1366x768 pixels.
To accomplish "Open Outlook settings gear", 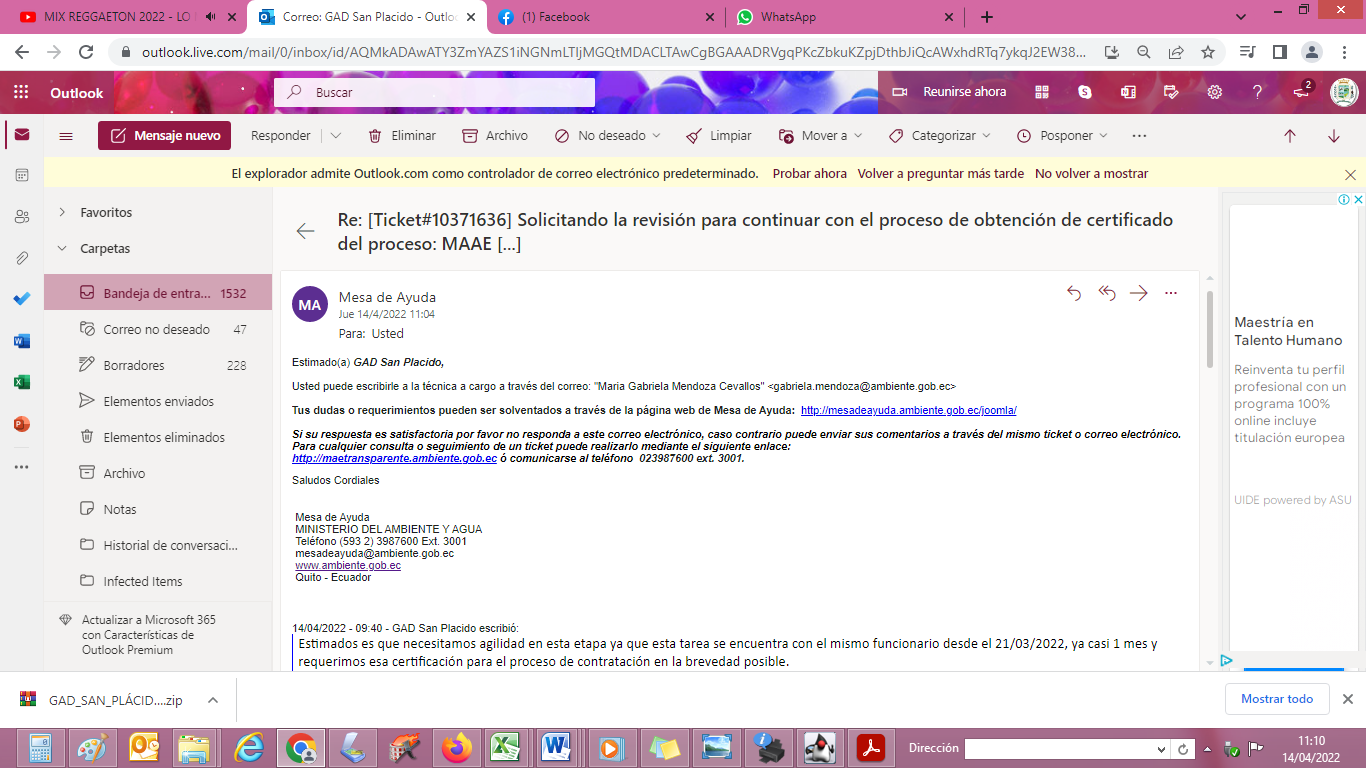I will [1214, 92].
